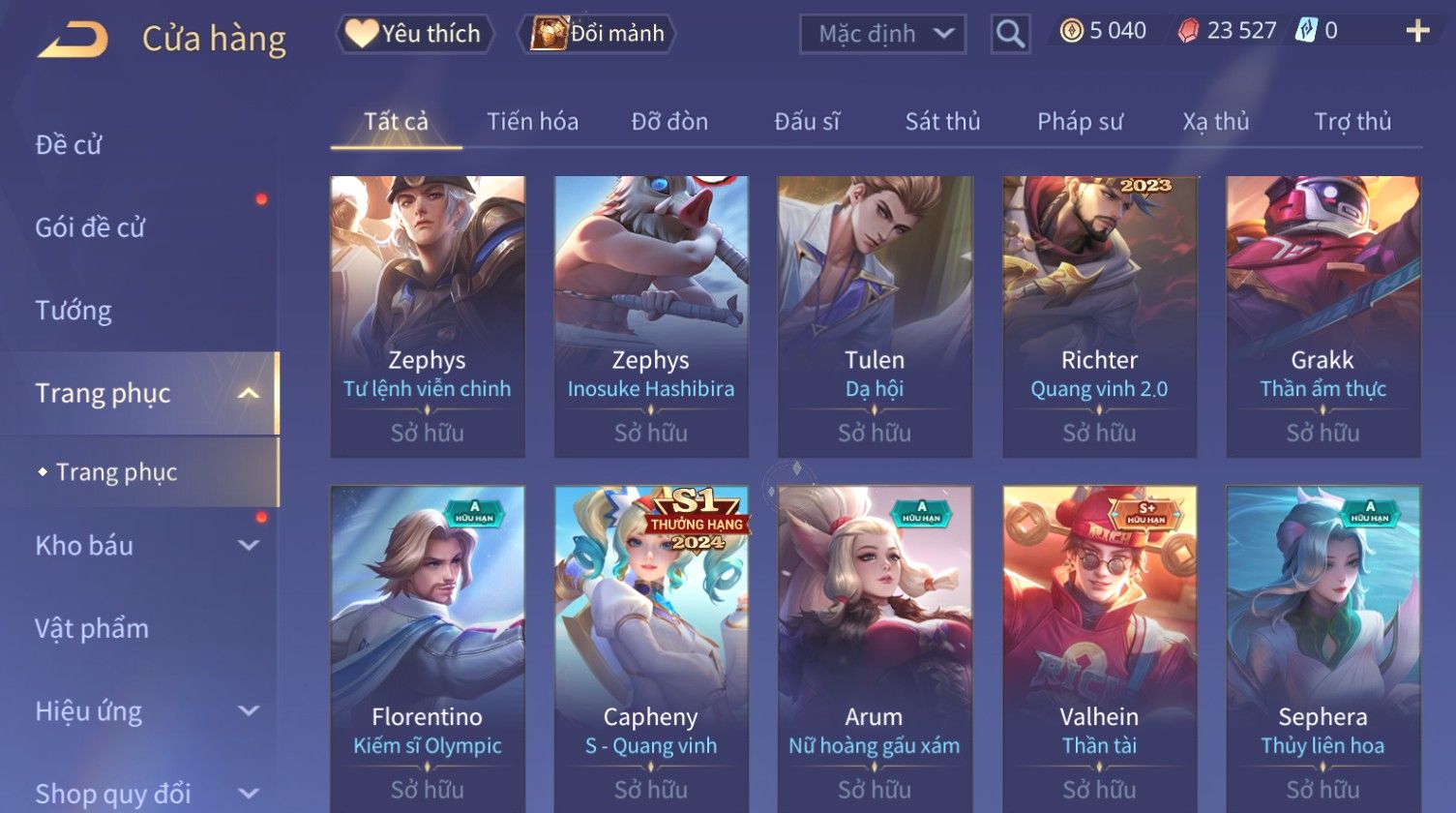This screenshot has height=813, width=1456.
Task: Collapse the Trang phục sidebar section
Action: 249,393
